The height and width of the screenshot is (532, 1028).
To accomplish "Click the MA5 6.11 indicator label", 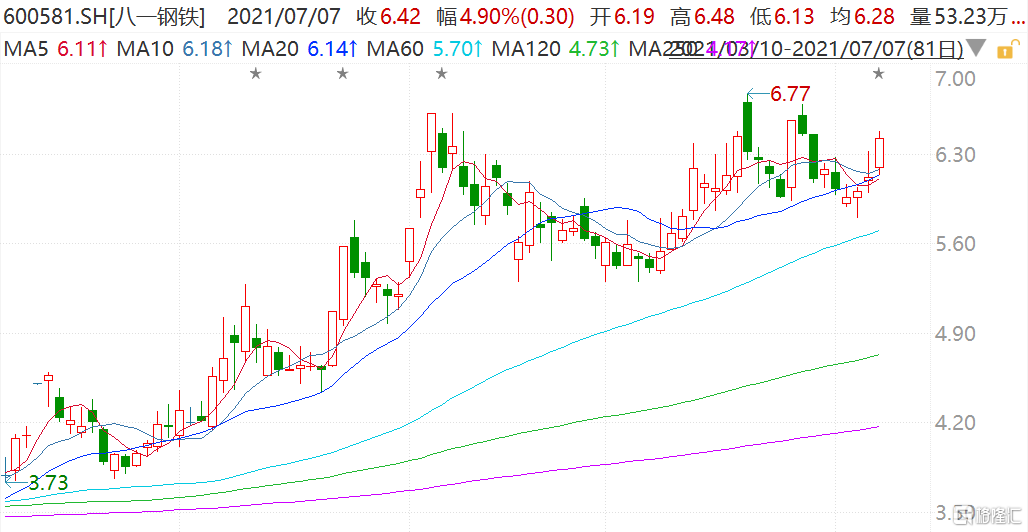I will point(56,49).
